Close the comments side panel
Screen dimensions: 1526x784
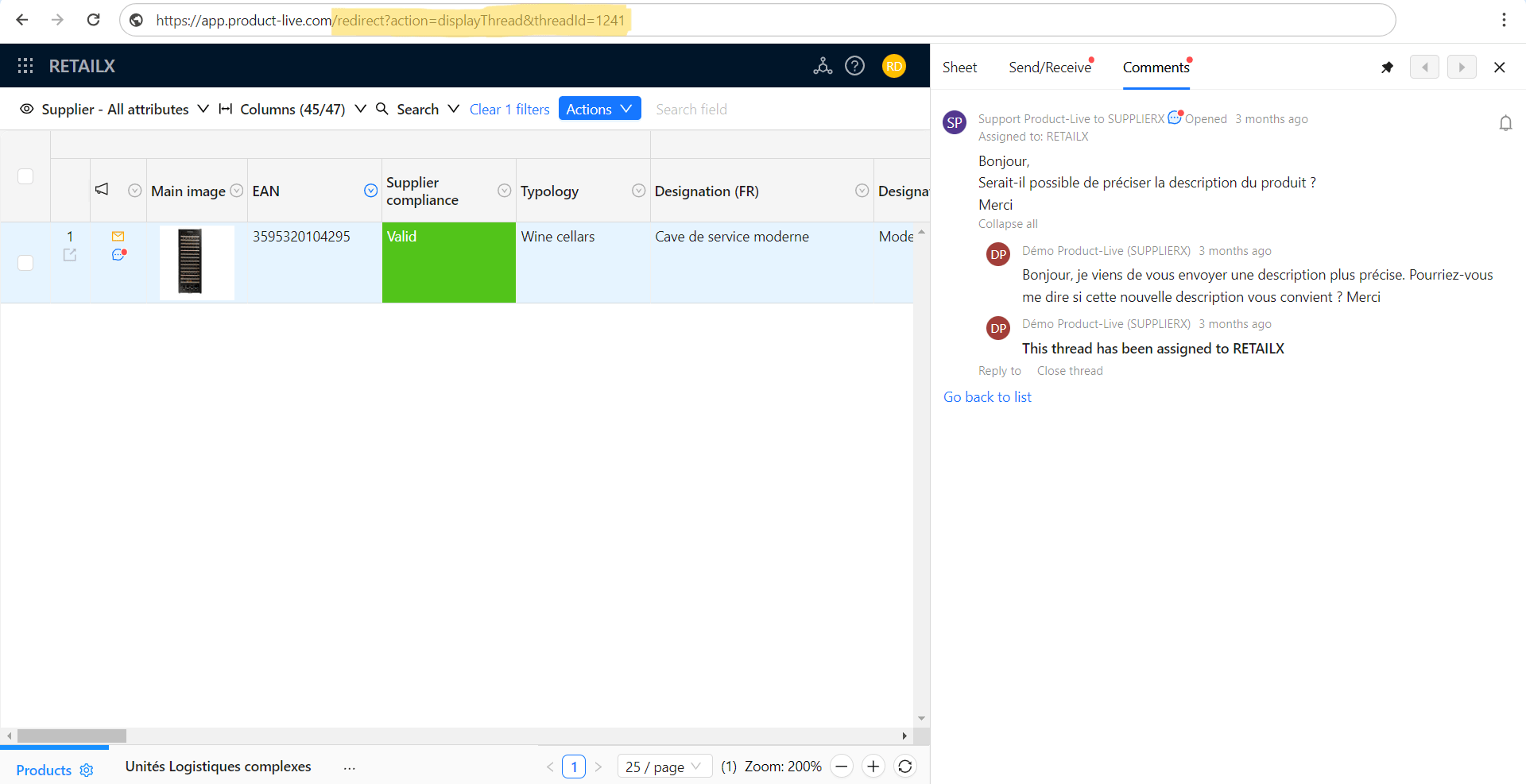1499,68
